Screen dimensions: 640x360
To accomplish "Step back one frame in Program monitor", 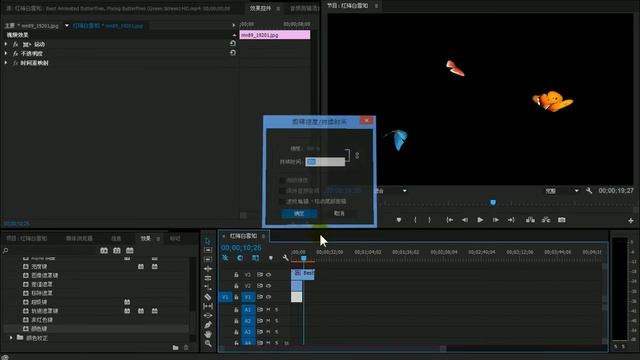I will (x=465, y=220).
